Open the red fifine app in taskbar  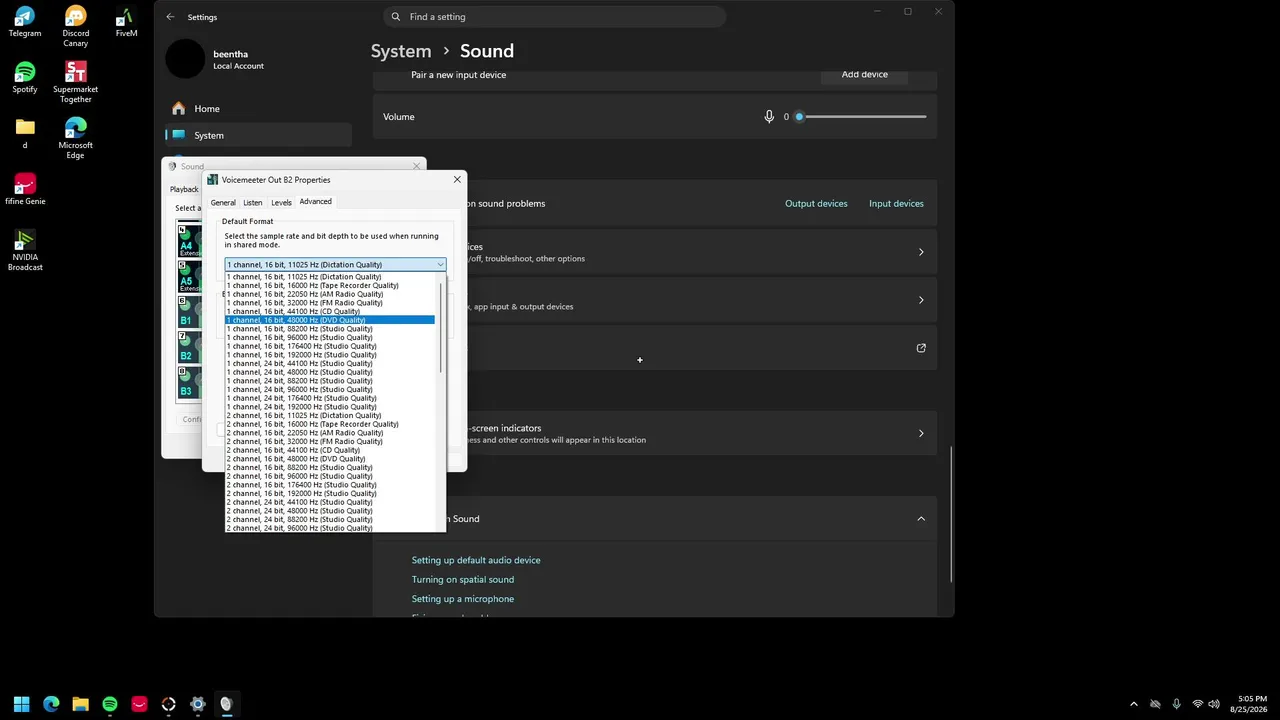(x=139, y=704)
